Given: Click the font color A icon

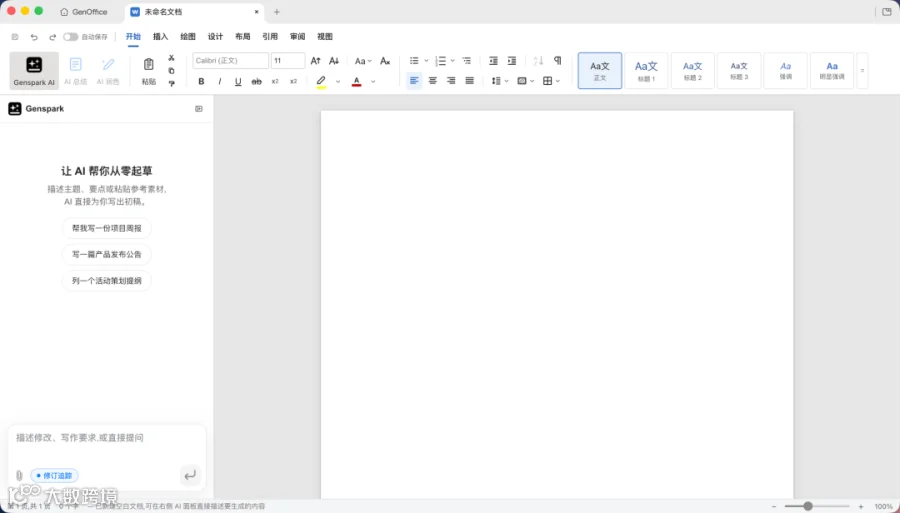Looking at the screenshot, I should click(x=356, y=81).
